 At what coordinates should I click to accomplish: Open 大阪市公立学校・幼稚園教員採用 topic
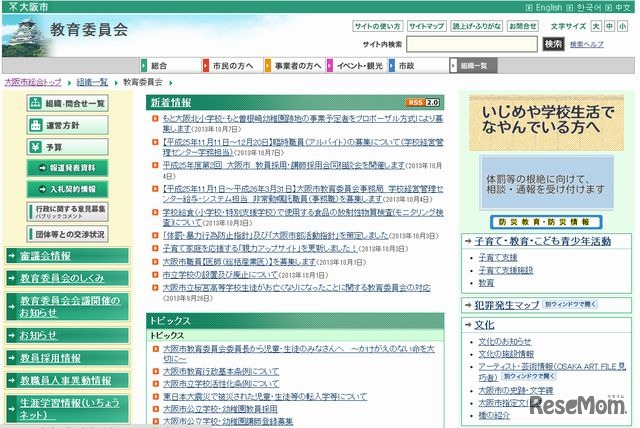[x=220, y=409]
